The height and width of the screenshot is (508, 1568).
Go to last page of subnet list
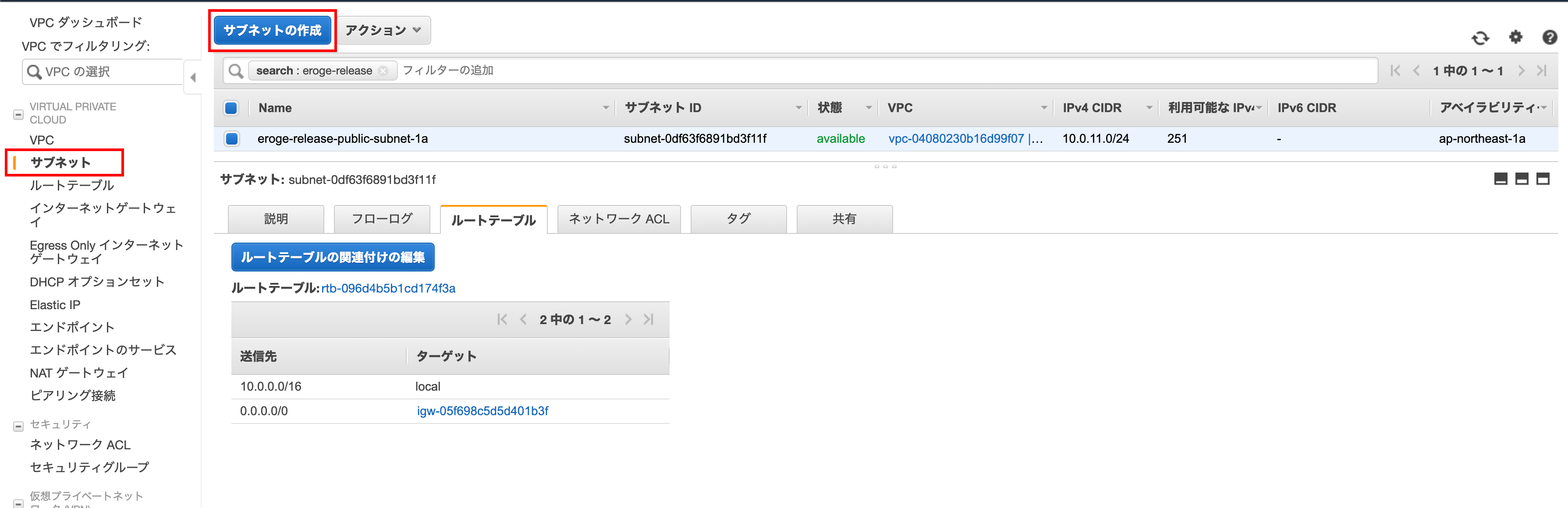[1542, 71]
